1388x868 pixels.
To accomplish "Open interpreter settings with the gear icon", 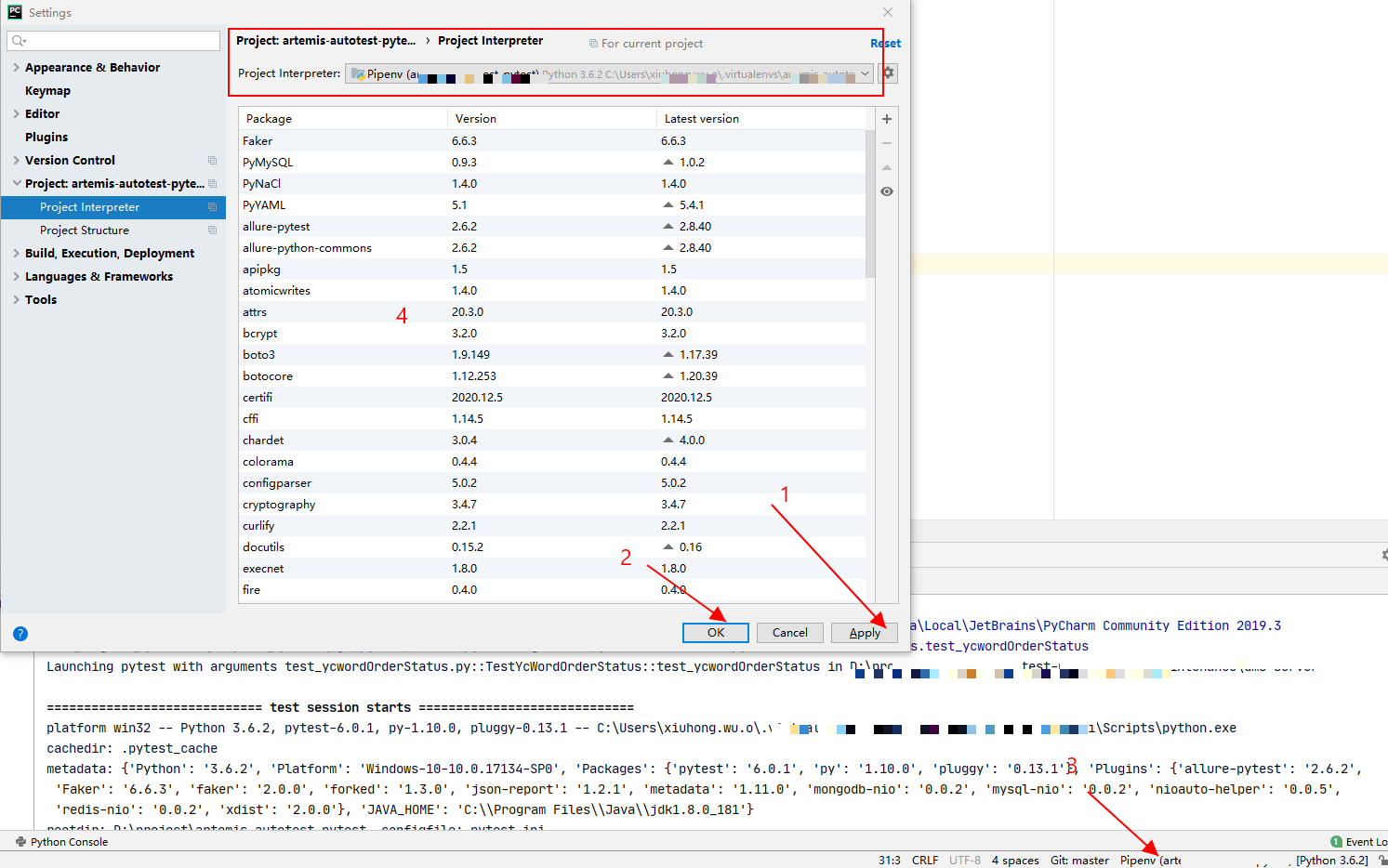I will (x=886, y=73).
